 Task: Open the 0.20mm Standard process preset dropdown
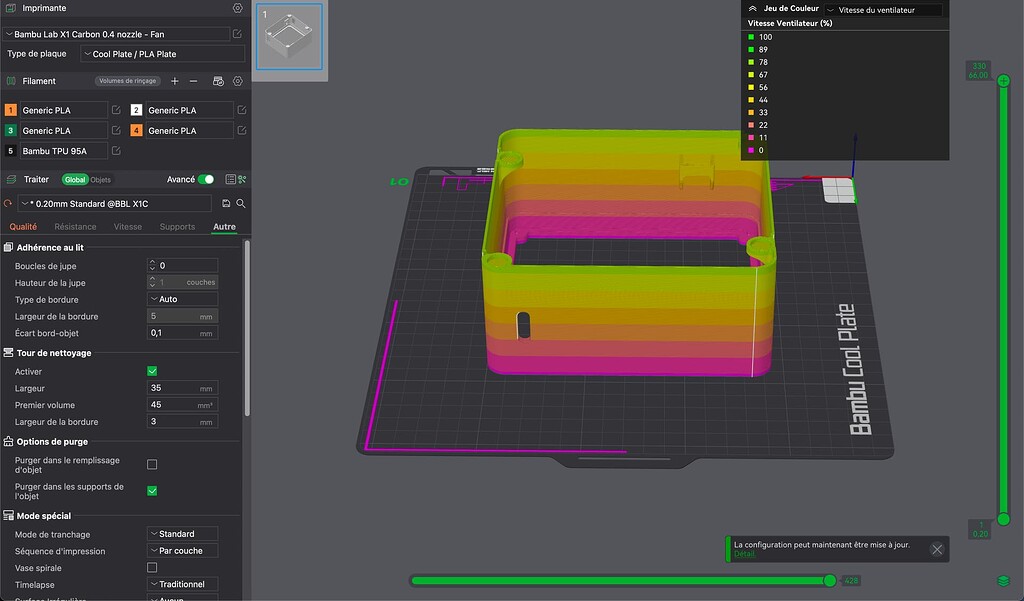[114, 204]
